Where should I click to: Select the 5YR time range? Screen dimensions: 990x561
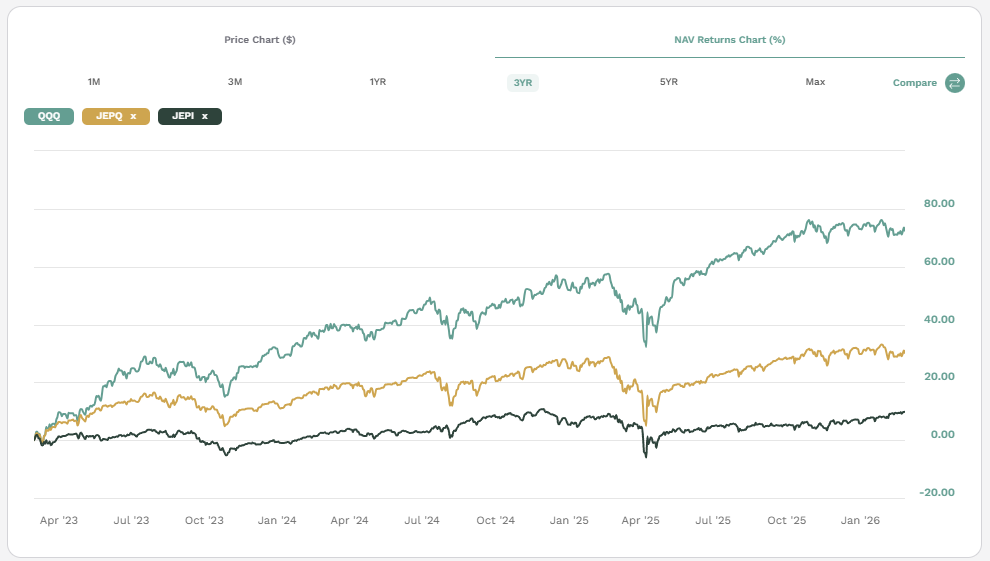click(669, 82)
